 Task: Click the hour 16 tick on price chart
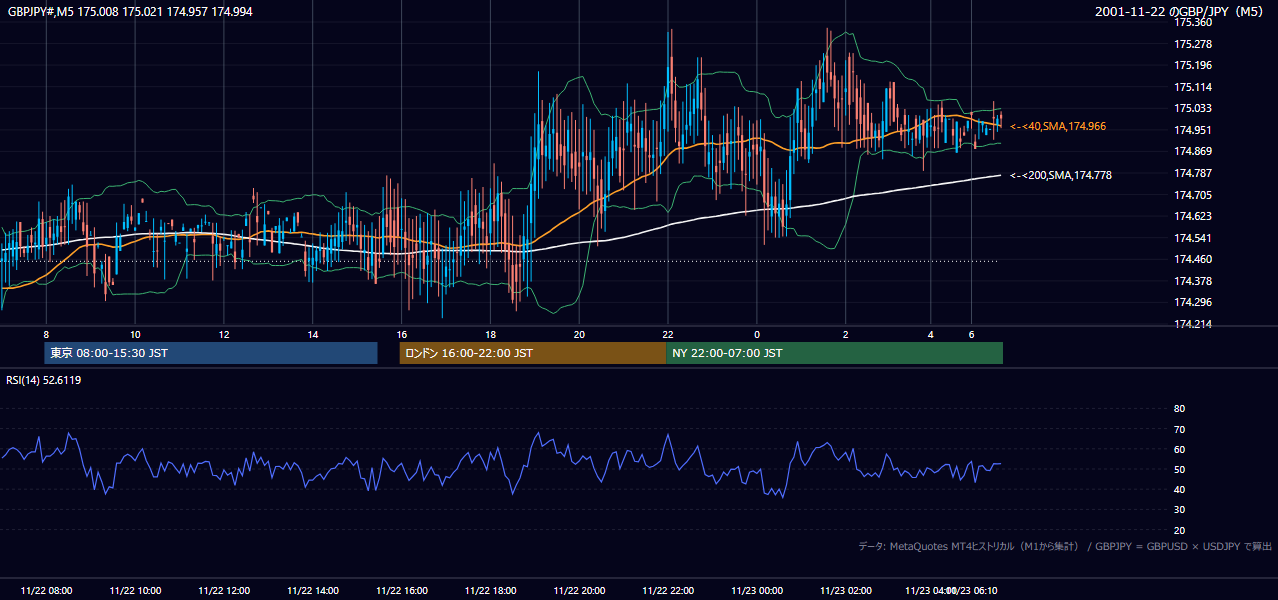[402, 334]
